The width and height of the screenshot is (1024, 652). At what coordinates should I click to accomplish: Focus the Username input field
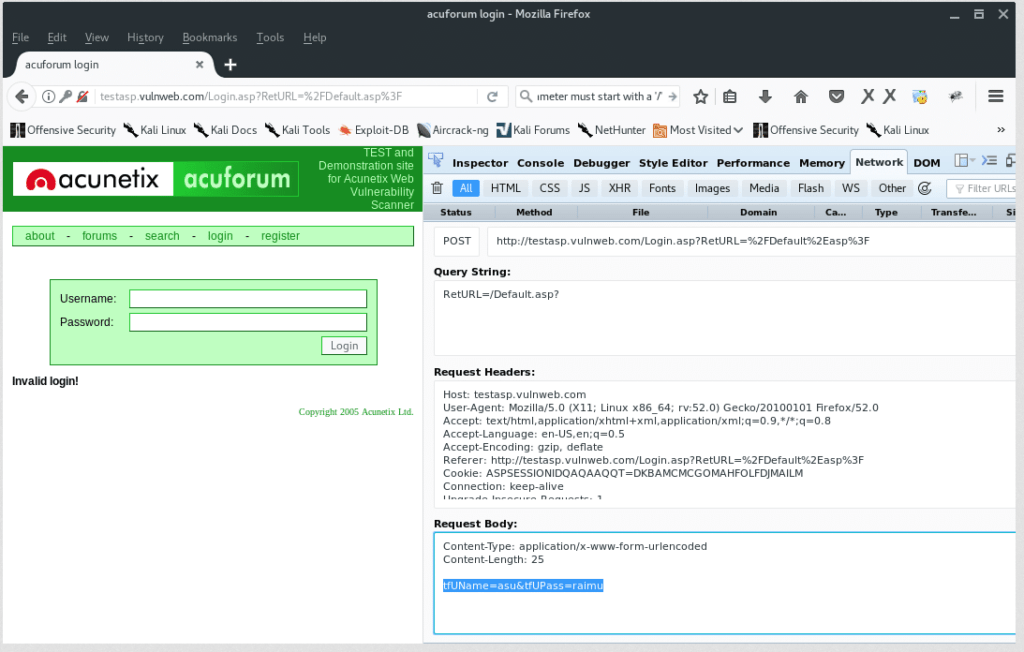[248, 299]
